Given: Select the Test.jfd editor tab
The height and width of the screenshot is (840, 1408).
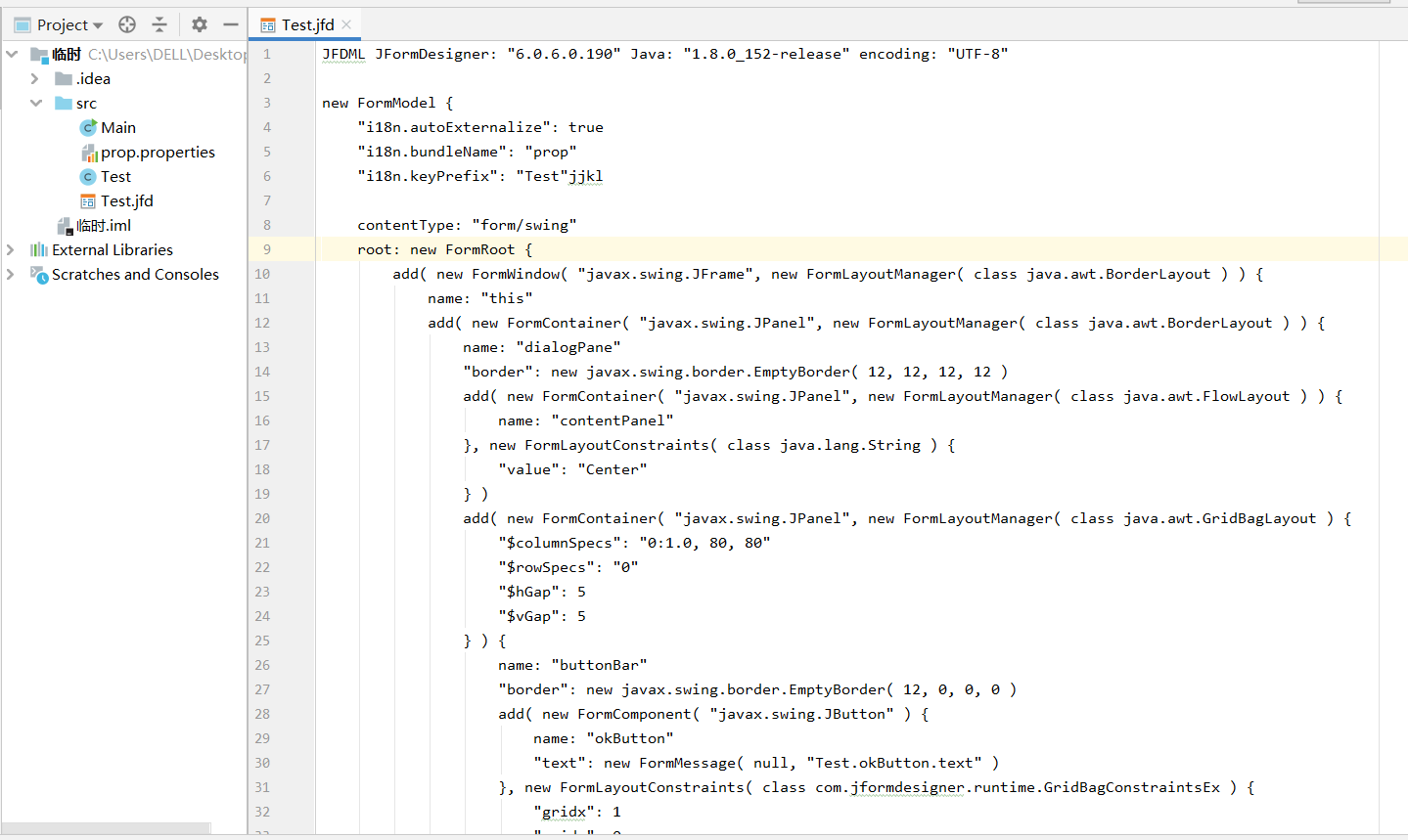Looking at the screenshot, I should [x=307, y=24].
